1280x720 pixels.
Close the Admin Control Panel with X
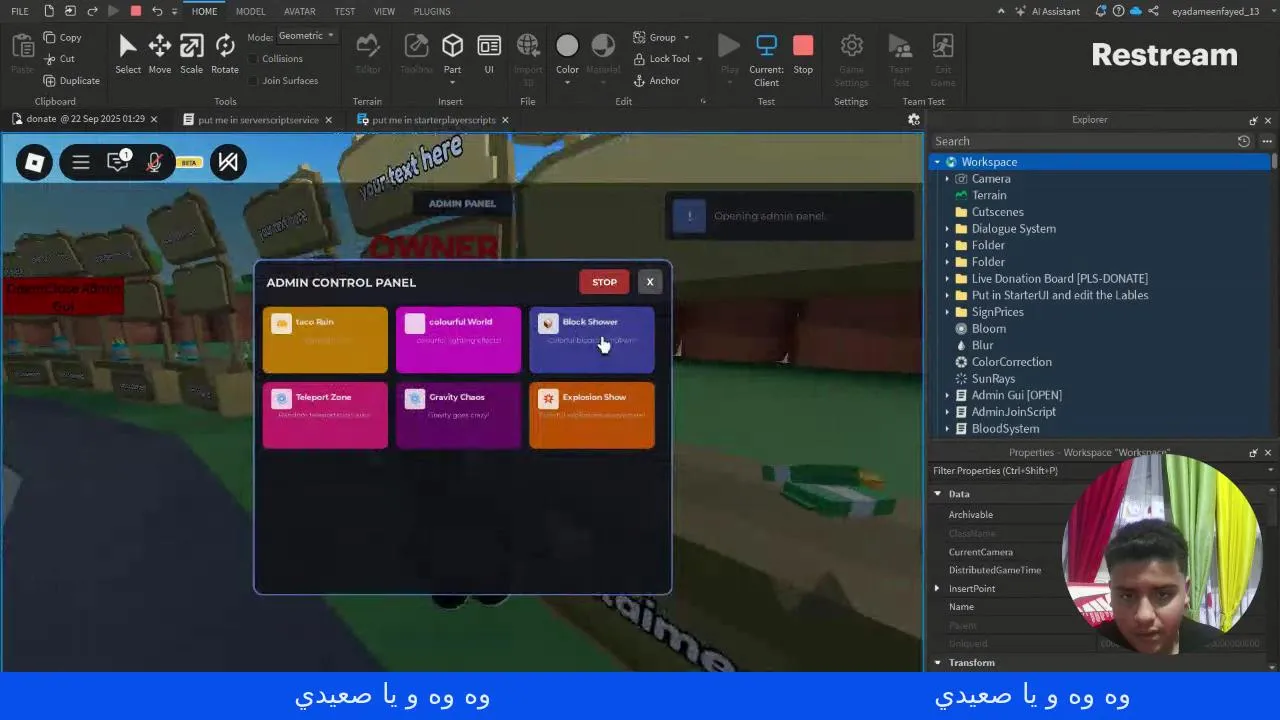(x=650, y=282)
